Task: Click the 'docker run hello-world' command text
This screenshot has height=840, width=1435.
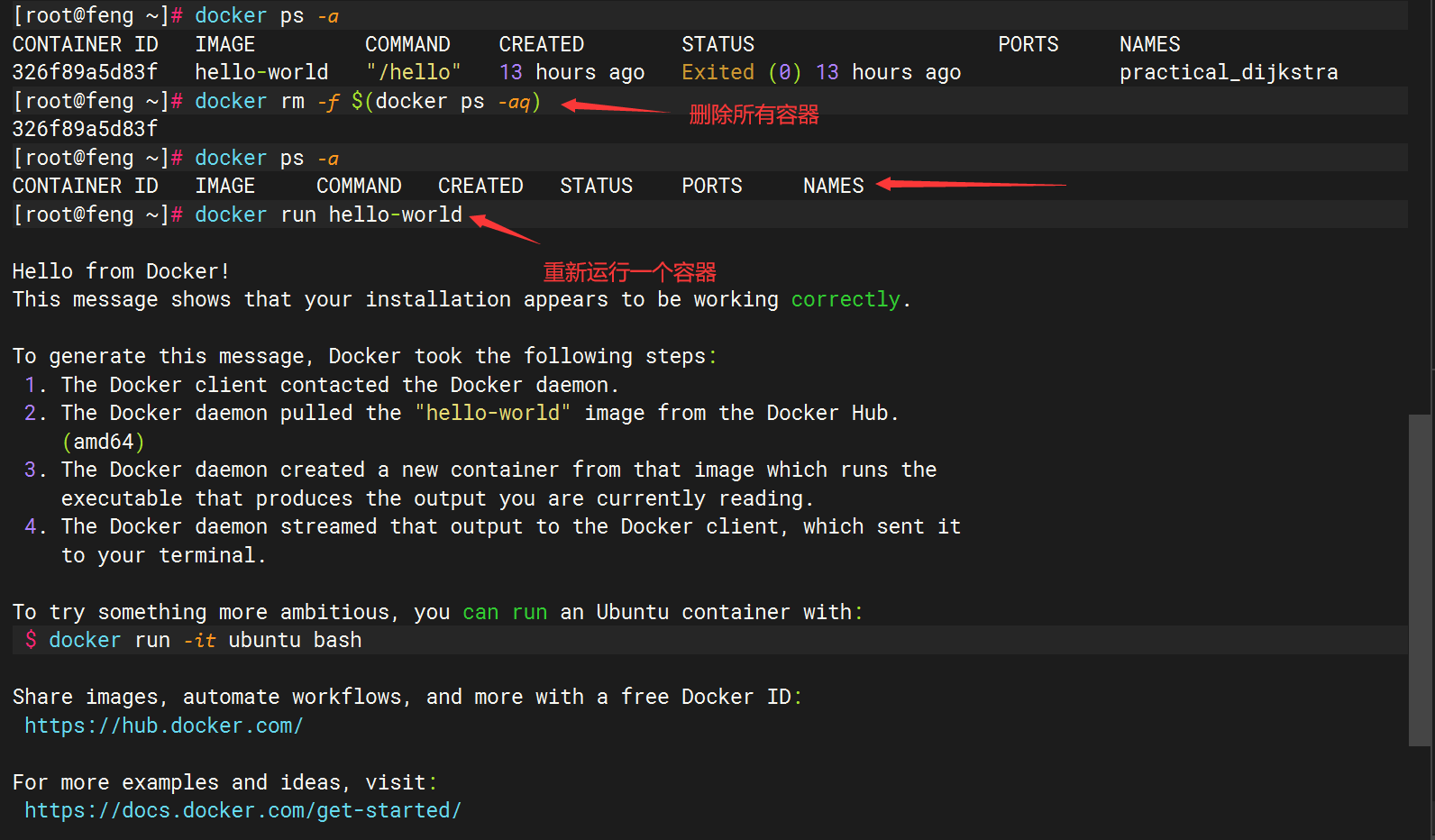Action: [328, 215]
